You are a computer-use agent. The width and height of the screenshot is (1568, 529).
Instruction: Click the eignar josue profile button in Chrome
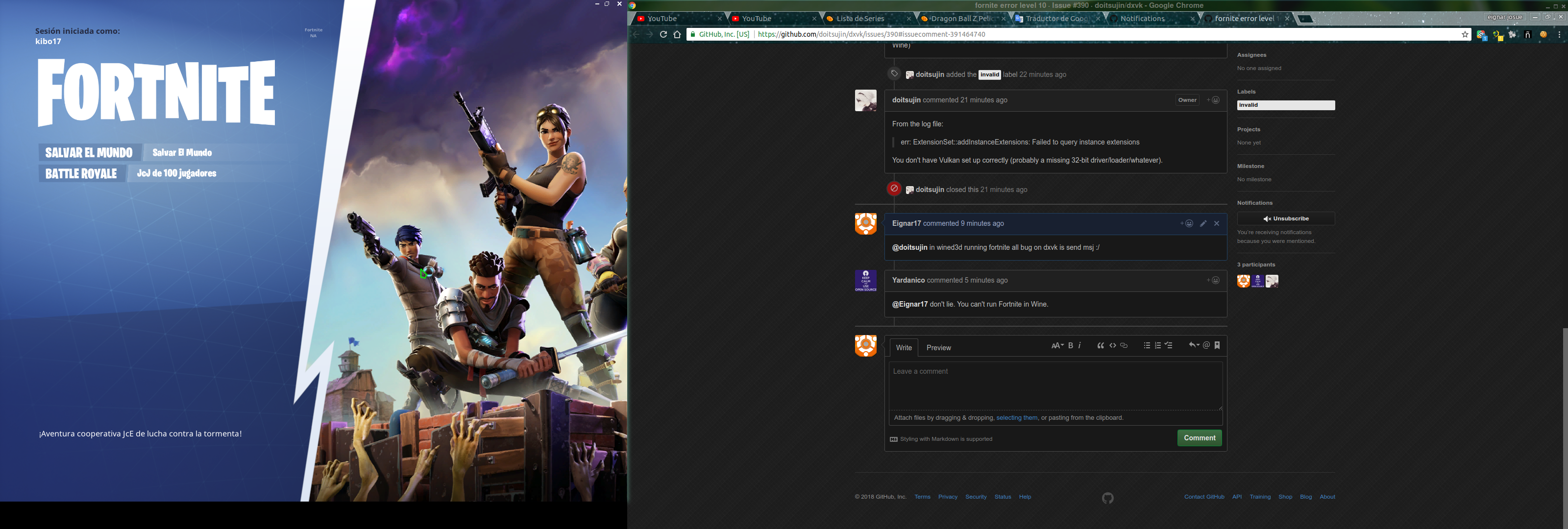(x=1505, y=17)
